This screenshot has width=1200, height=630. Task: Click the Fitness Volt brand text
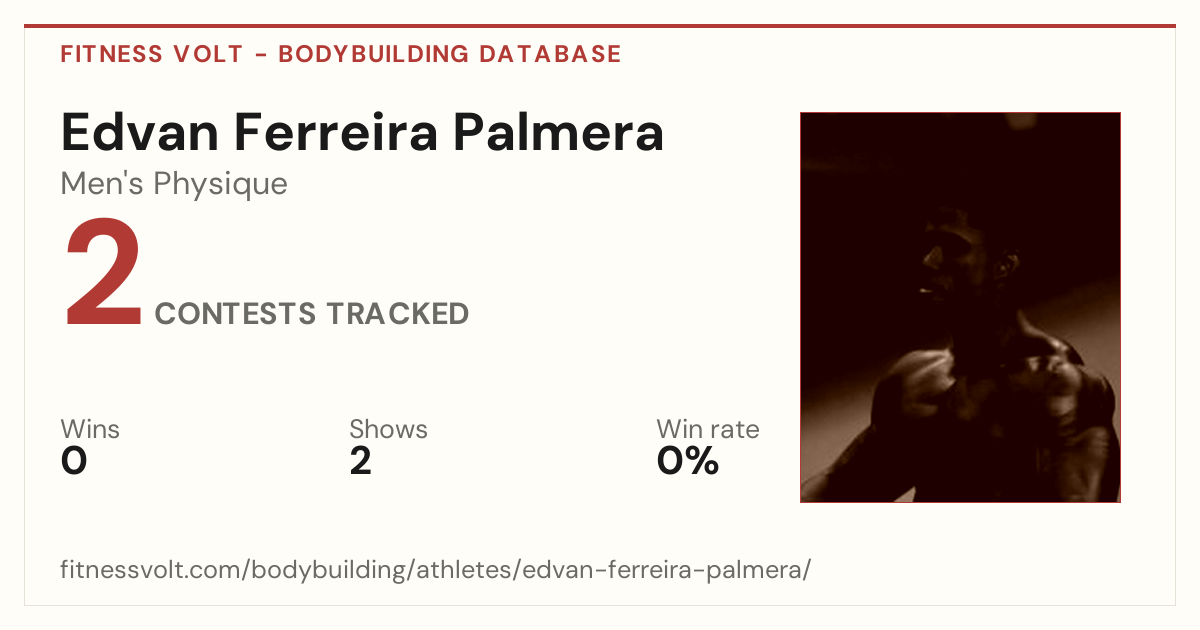152,54
